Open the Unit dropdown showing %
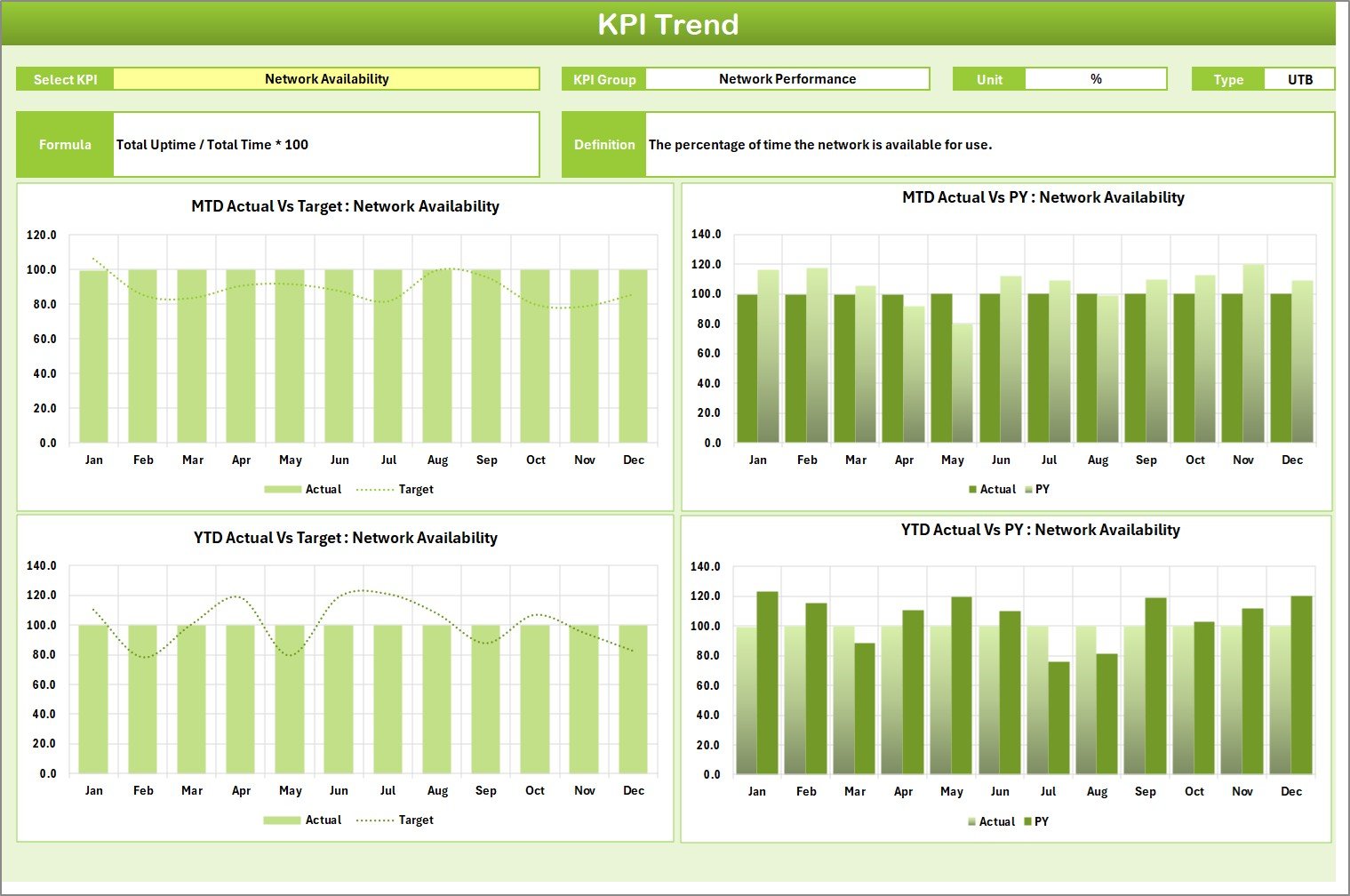The image size is (1350, 896). pos(1096,78)
